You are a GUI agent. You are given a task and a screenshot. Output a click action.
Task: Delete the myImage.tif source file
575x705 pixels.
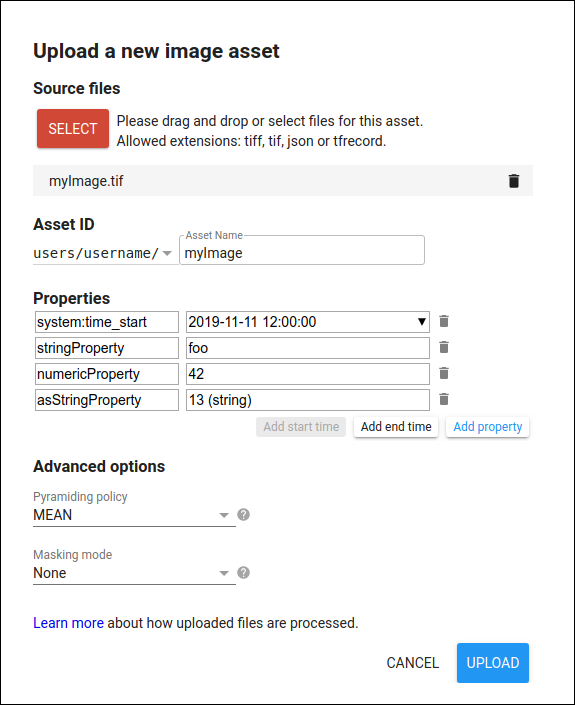[513, 181]
